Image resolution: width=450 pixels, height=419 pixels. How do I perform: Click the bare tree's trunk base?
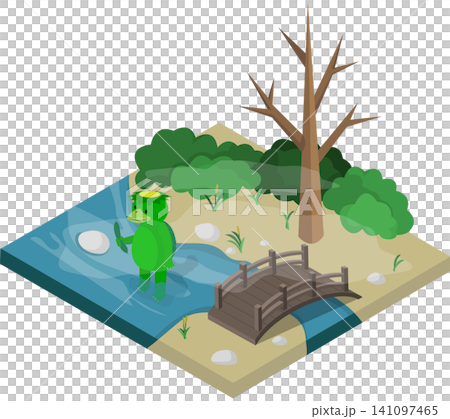coord(311,230)
